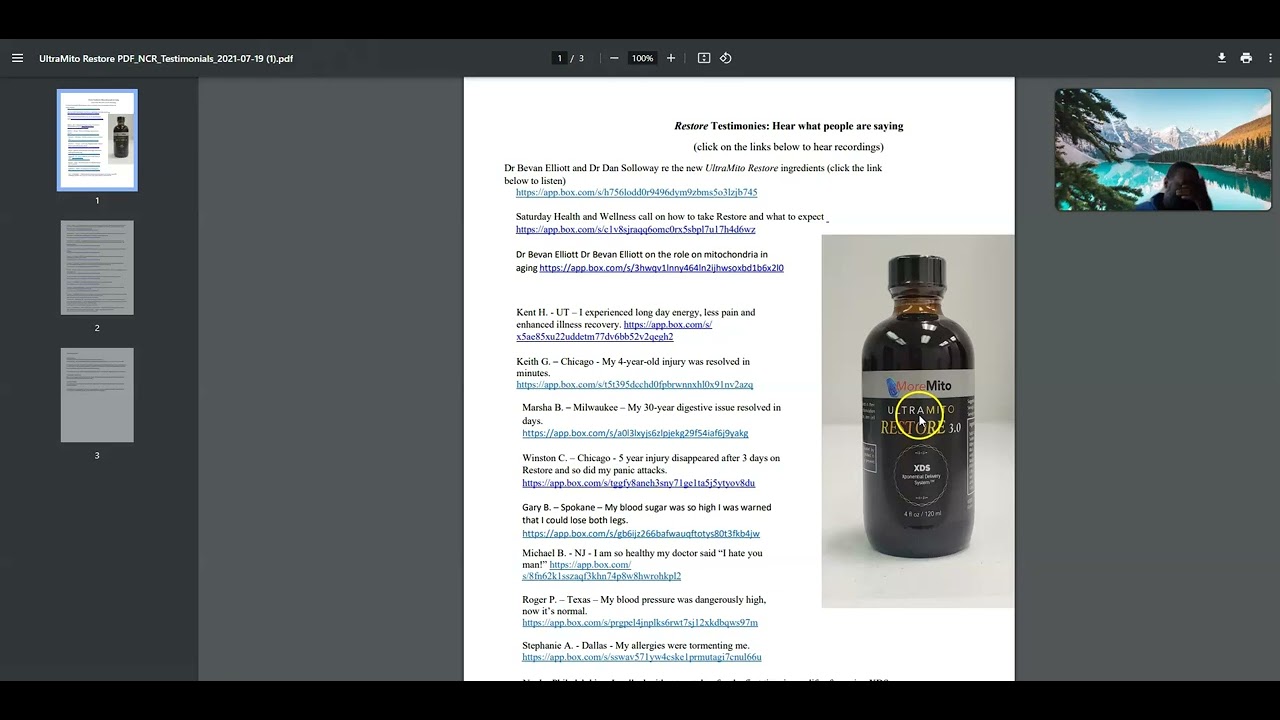Open the UltraMito Restore ingredients box link
1280x720 pixels.
(636, 192)
